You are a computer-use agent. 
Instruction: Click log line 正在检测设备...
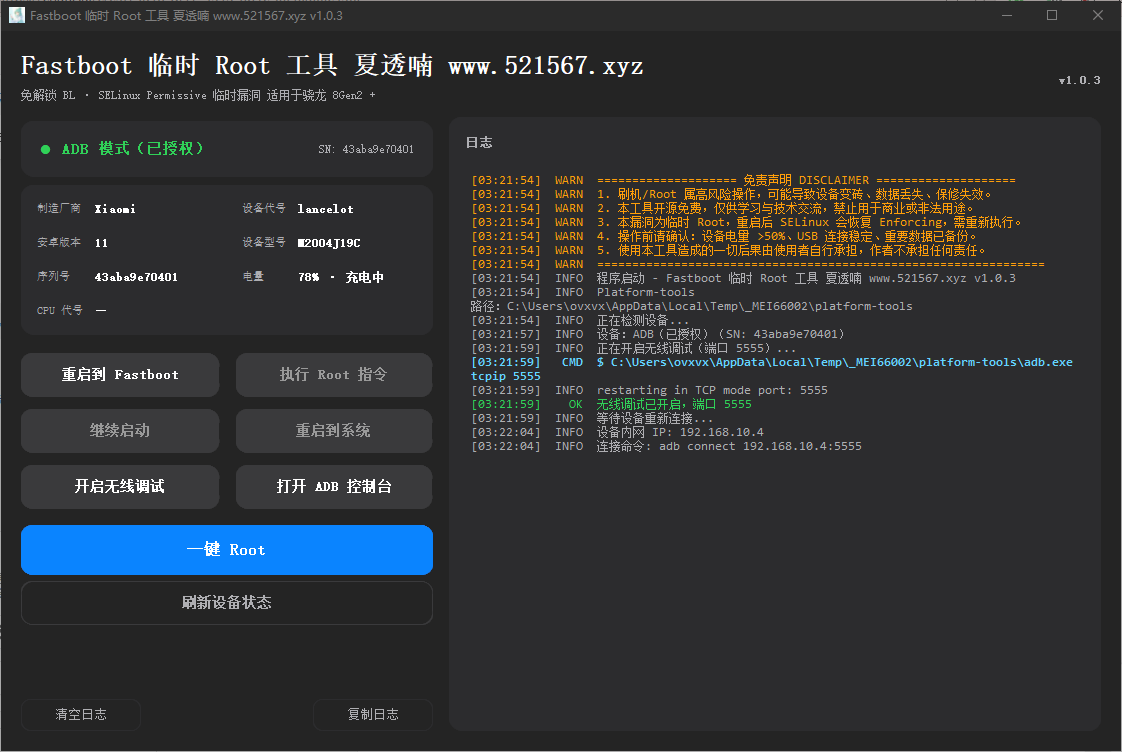click(580, 320)
